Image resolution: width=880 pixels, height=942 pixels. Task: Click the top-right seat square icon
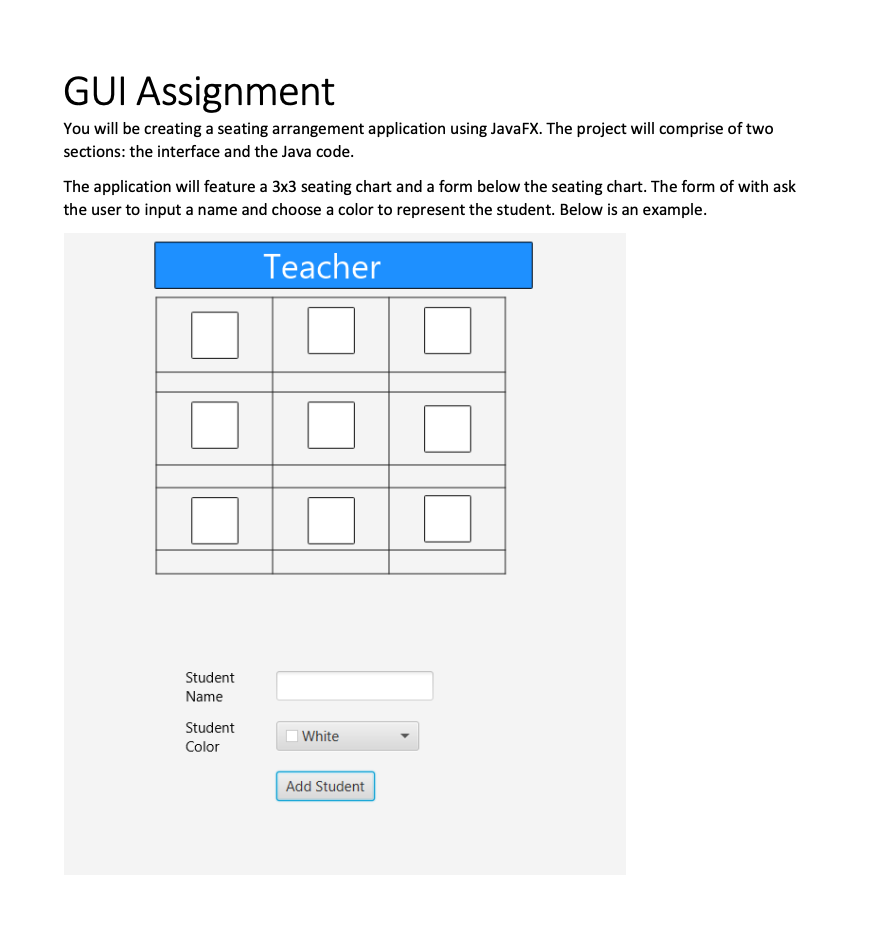click(x=447, y=330)
